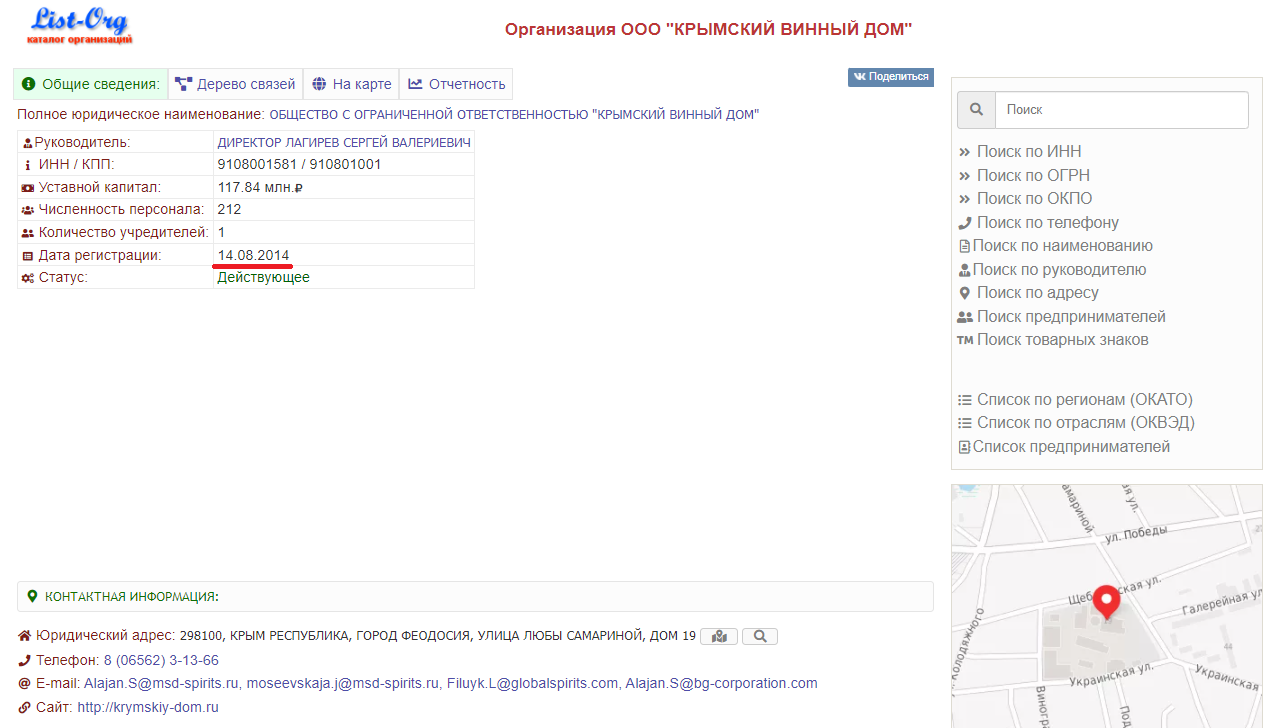This screenshot has height=728, width=1285.
Task: Click the phone number 8 (06562) 3-13-66
Action: click(x=161, y=660)
